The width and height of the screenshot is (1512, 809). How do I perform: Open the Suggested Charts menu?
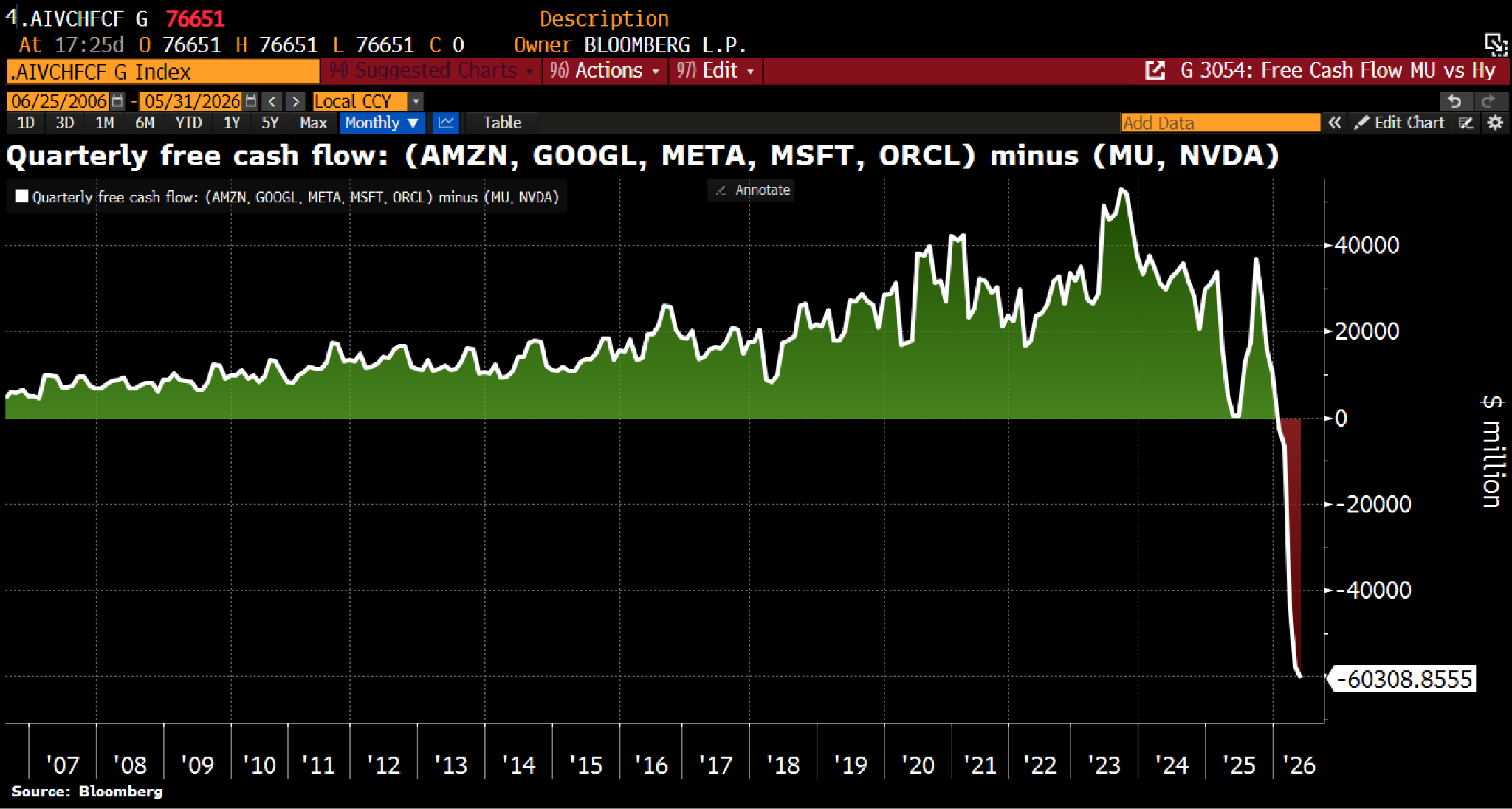(x=430, y=71)
